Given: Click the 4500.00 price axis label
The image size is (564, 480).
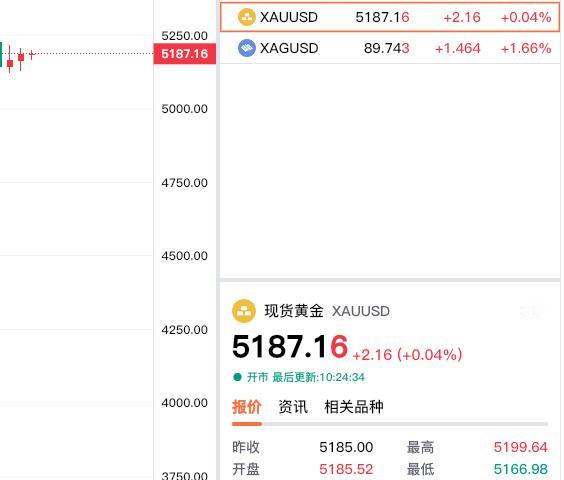Looking at the screenshot, I should tap(185, 256).
